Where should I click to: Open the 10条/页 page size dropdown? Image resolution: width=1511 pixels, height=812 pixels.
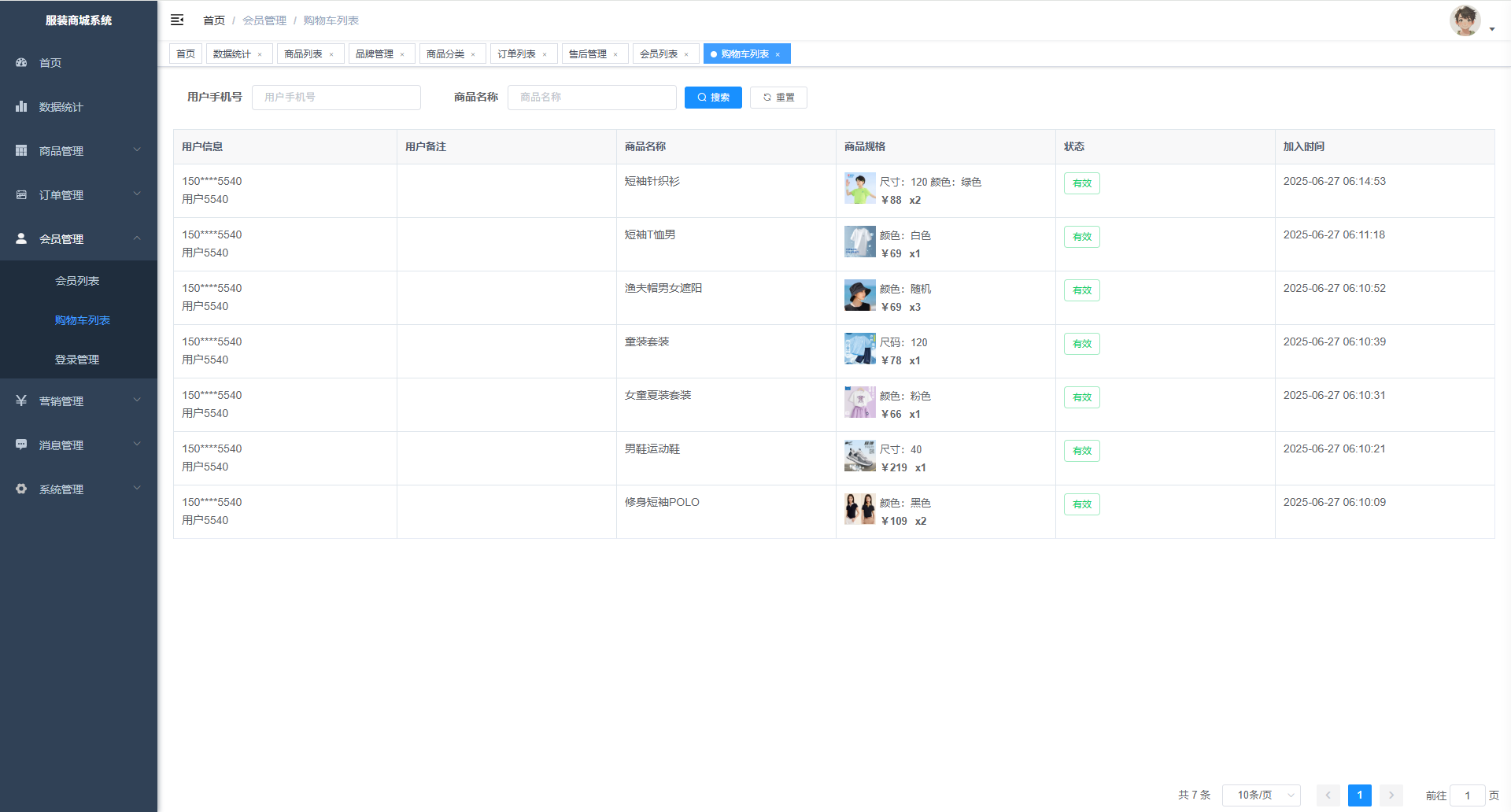(1261, 795)
